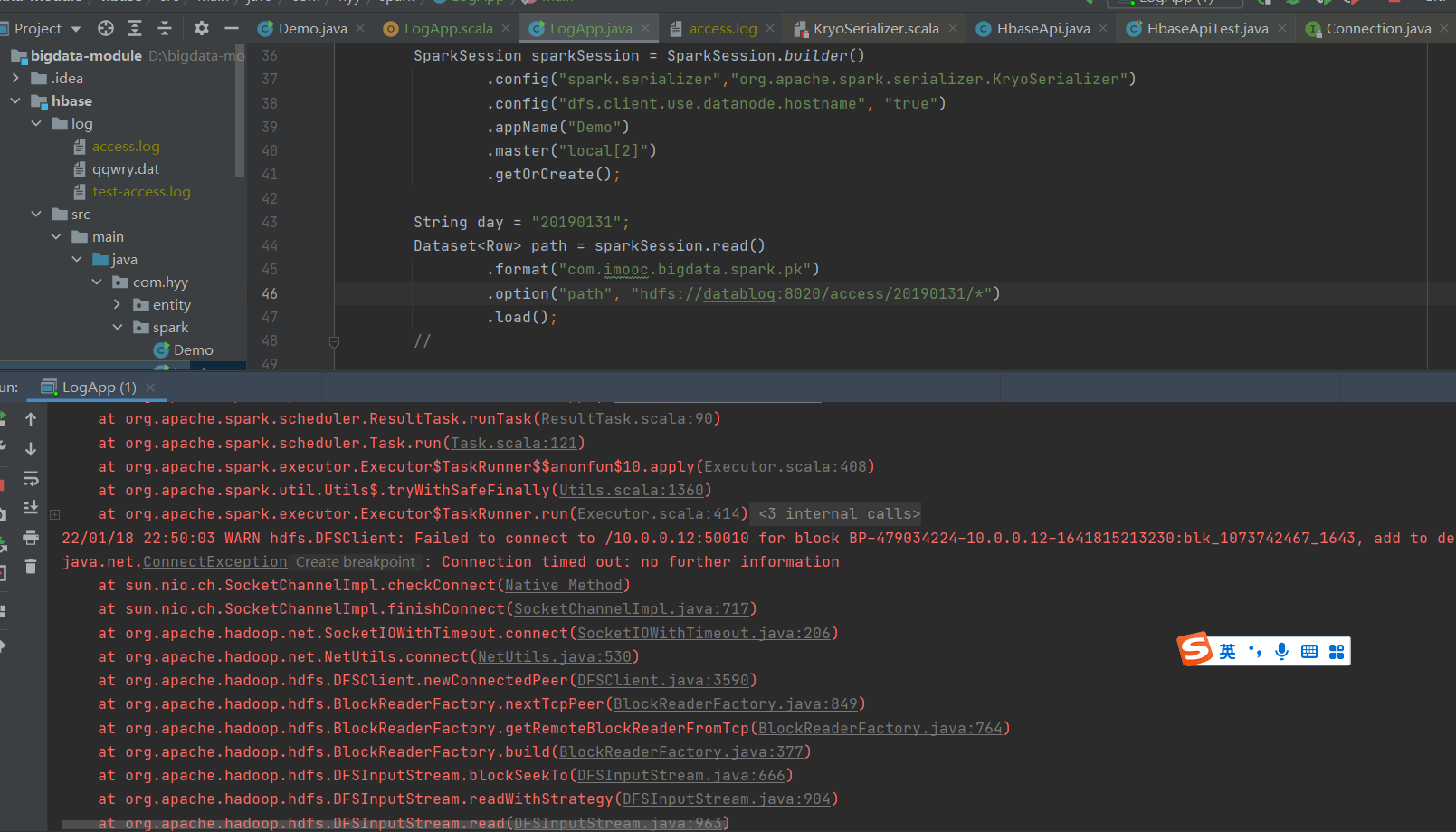This screenshot has width=1456, height=832.
Task: Expand all items in Project panel
Action: point(135,28)
